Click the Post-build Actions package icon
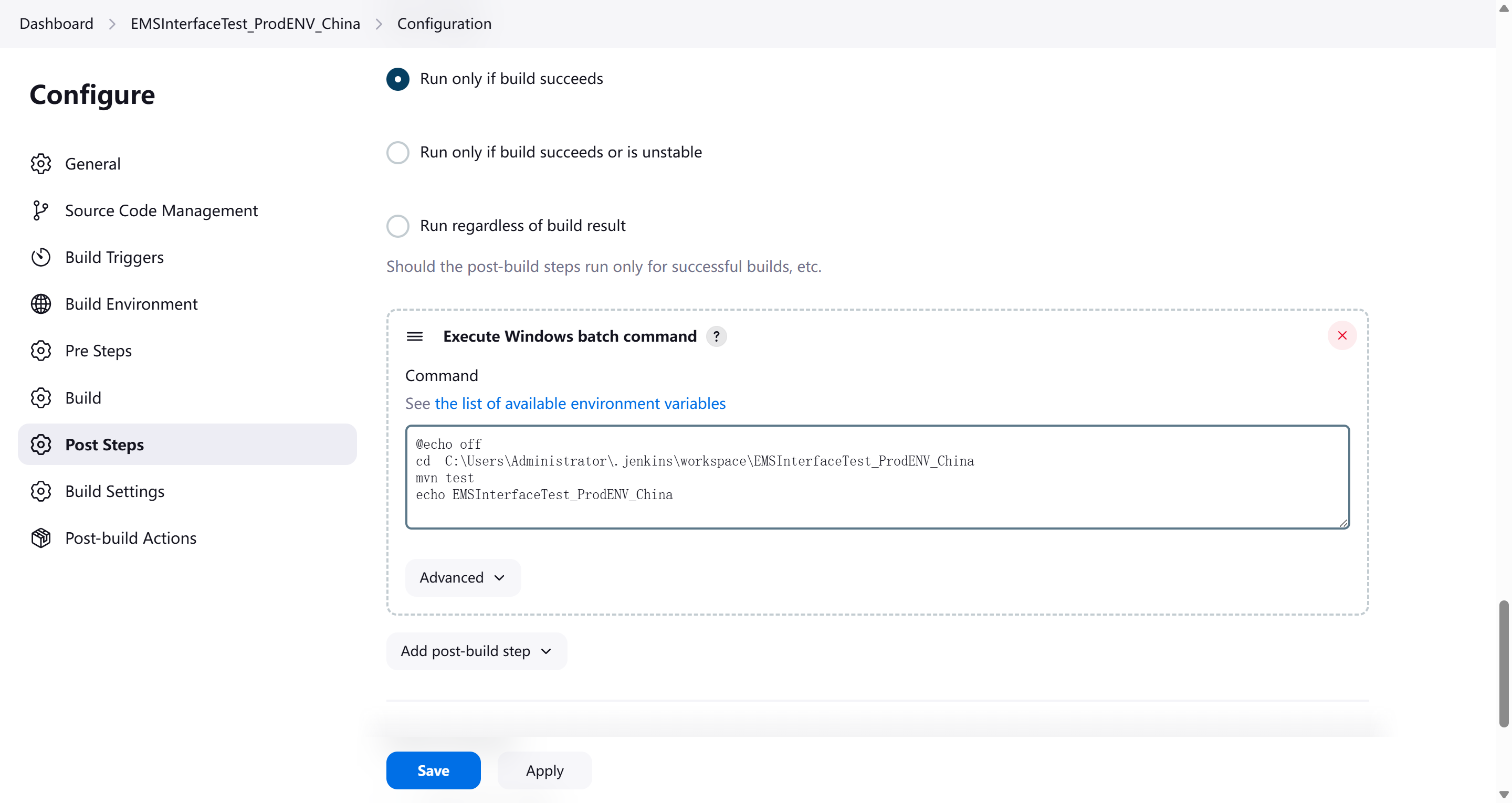Image resolution: width=1512 pixels, height=803 pixels. click(40, 537)
